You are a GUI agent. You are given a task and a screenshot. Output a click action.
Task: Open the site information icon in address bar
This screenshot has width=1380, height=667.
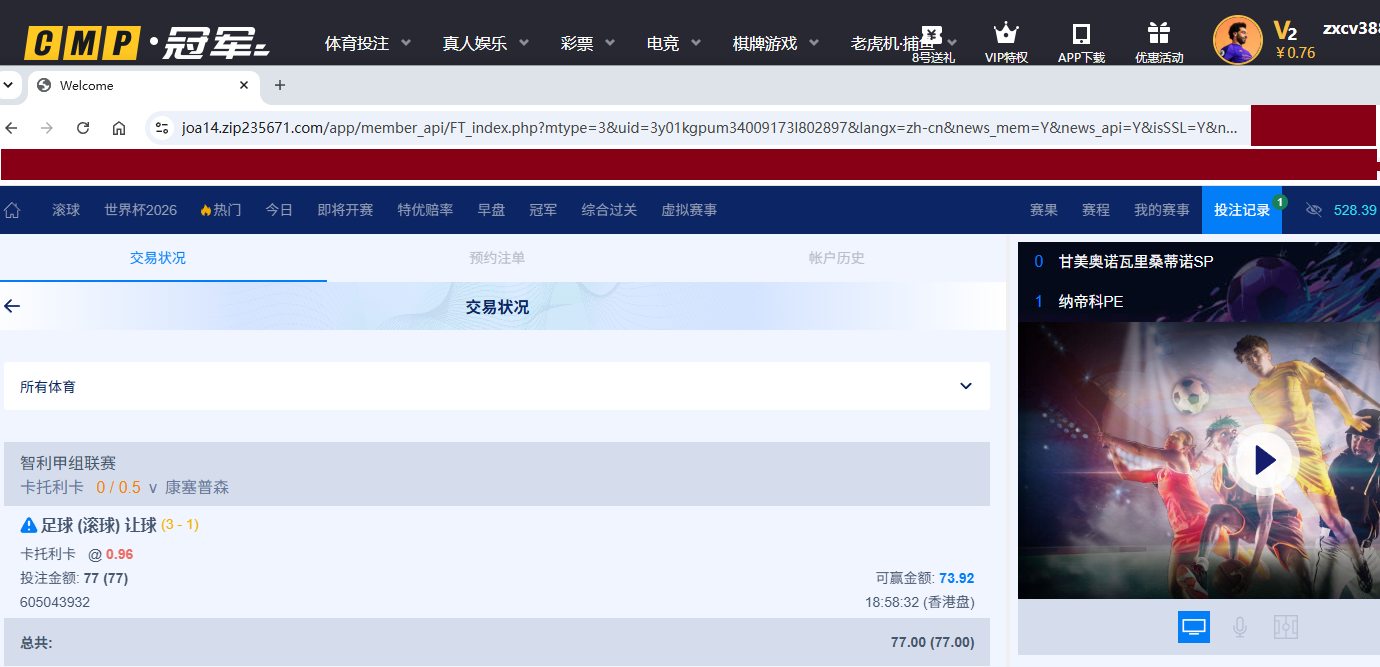pos(162,128)
